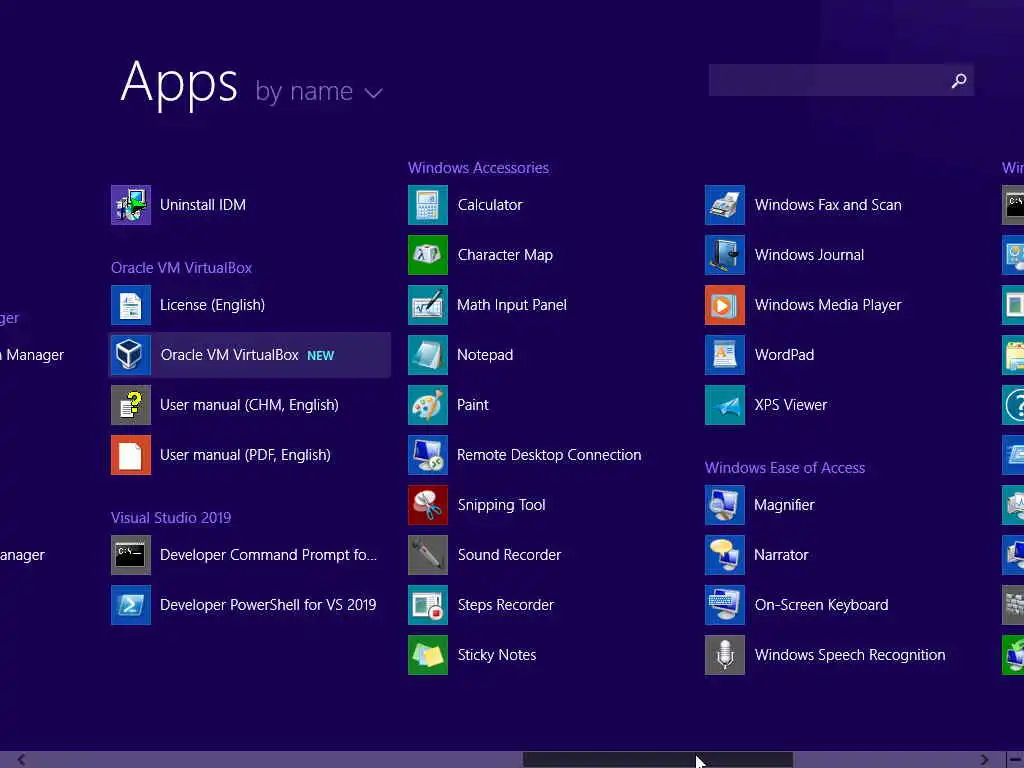Click the scrollbar right arrow

[984, 760]
